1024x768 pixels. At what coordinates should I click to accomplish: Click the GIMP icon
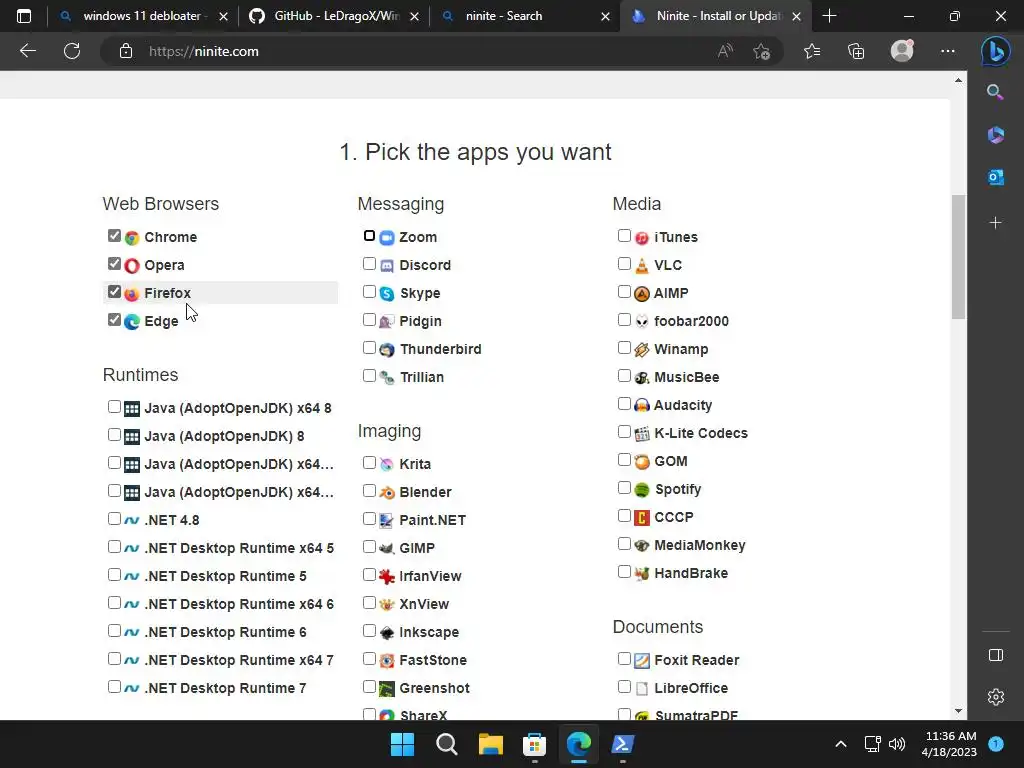[387, 549]
